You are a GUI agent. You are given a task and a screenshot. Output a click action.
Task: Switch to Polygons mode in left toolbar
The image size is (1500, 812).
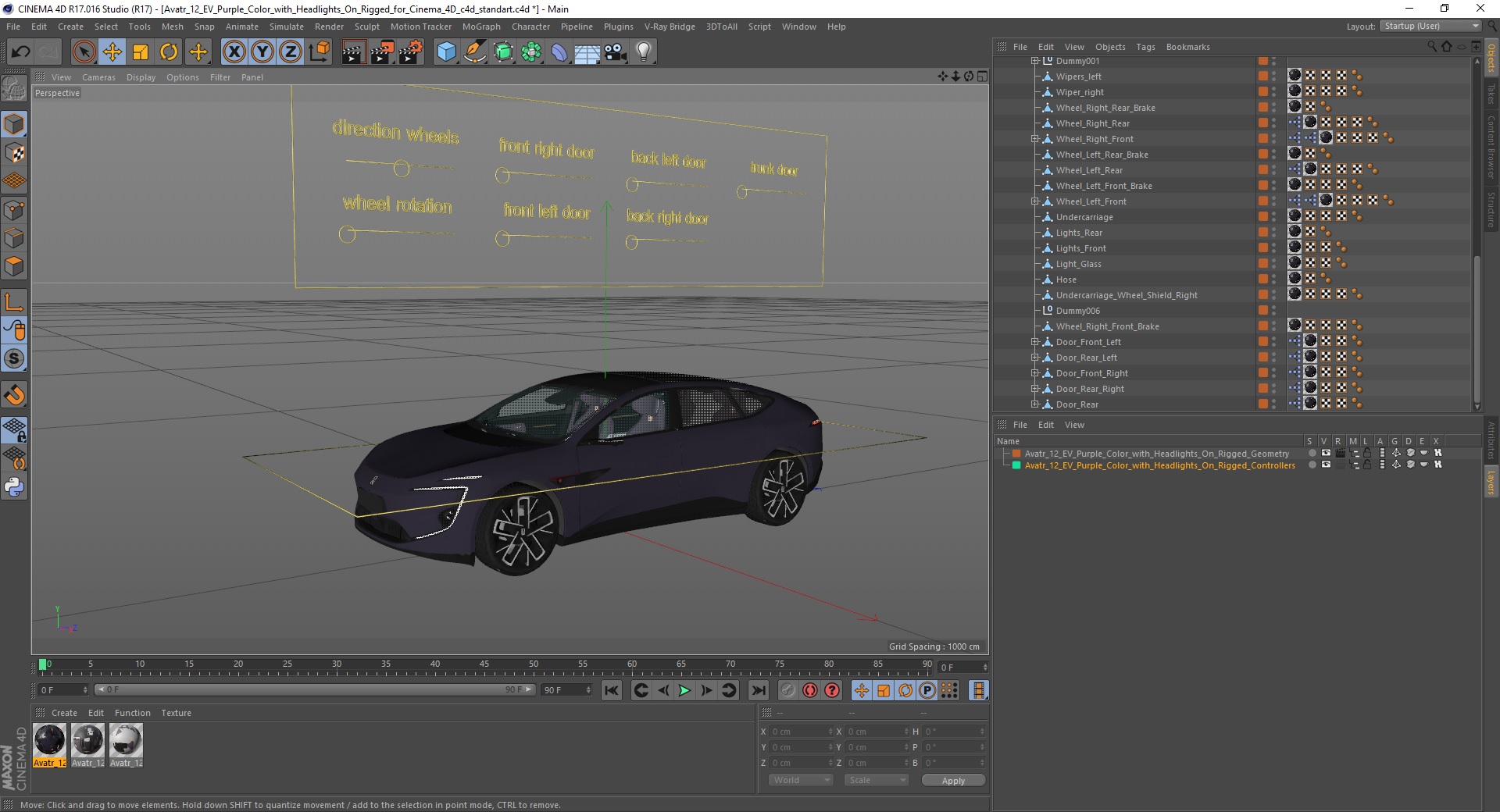coord(14,266)
